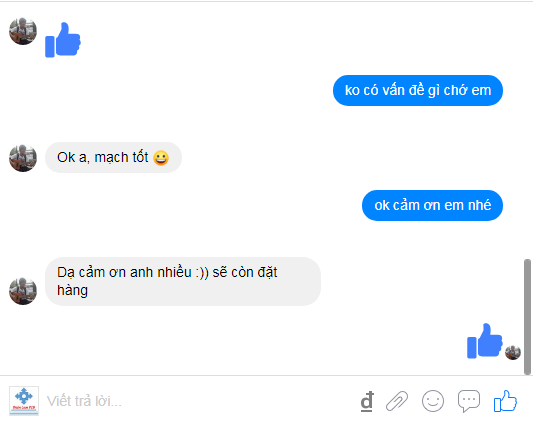Image resolution: width=533 pixels, height=428 pixels.
Task: Click avatar next to top thumbs-up
Action: coord(23,31)
